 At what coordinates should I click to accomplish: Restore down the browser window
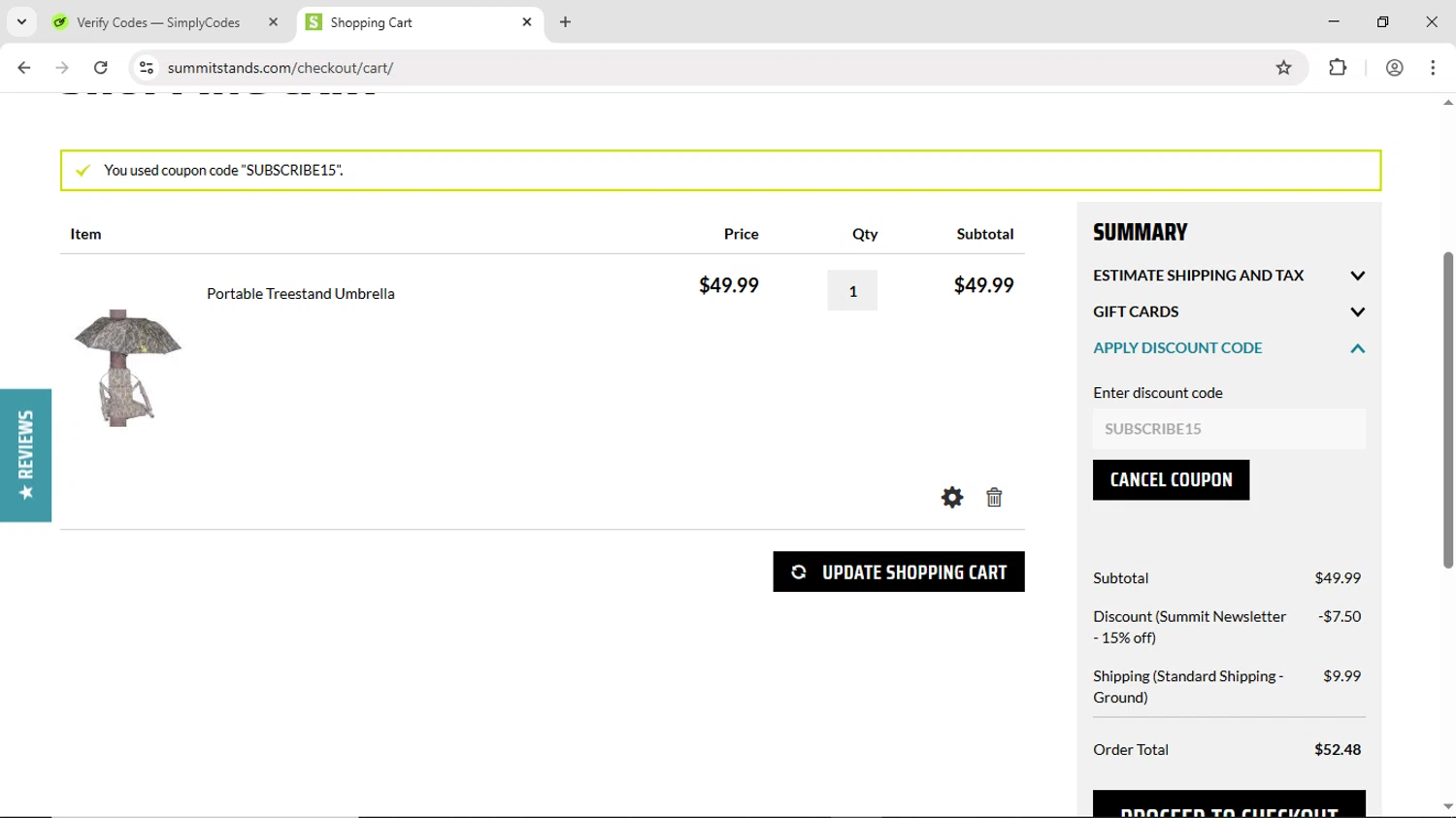(1382, 21)
